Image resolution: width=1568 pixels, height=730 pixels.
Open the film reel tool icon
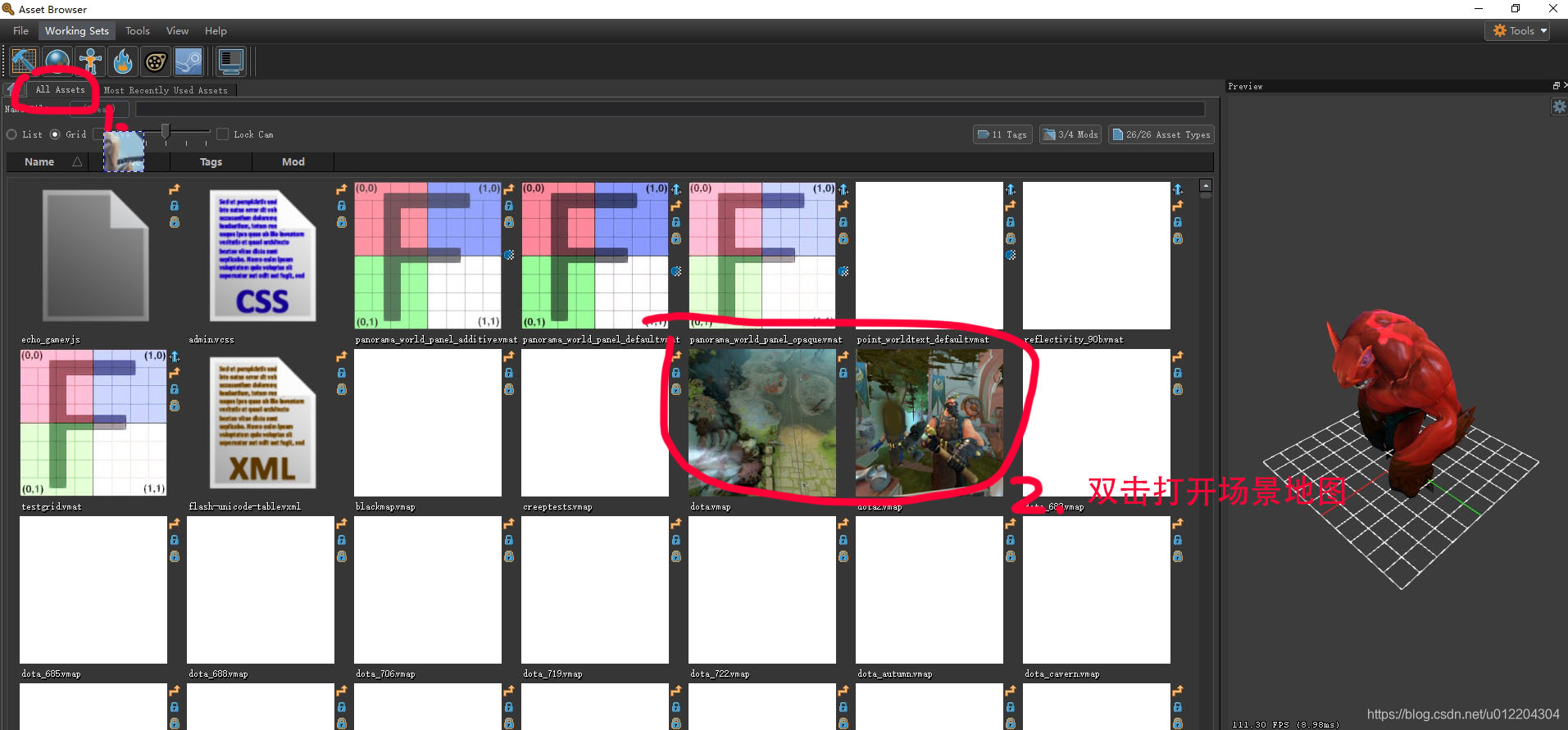pos(156,61)
